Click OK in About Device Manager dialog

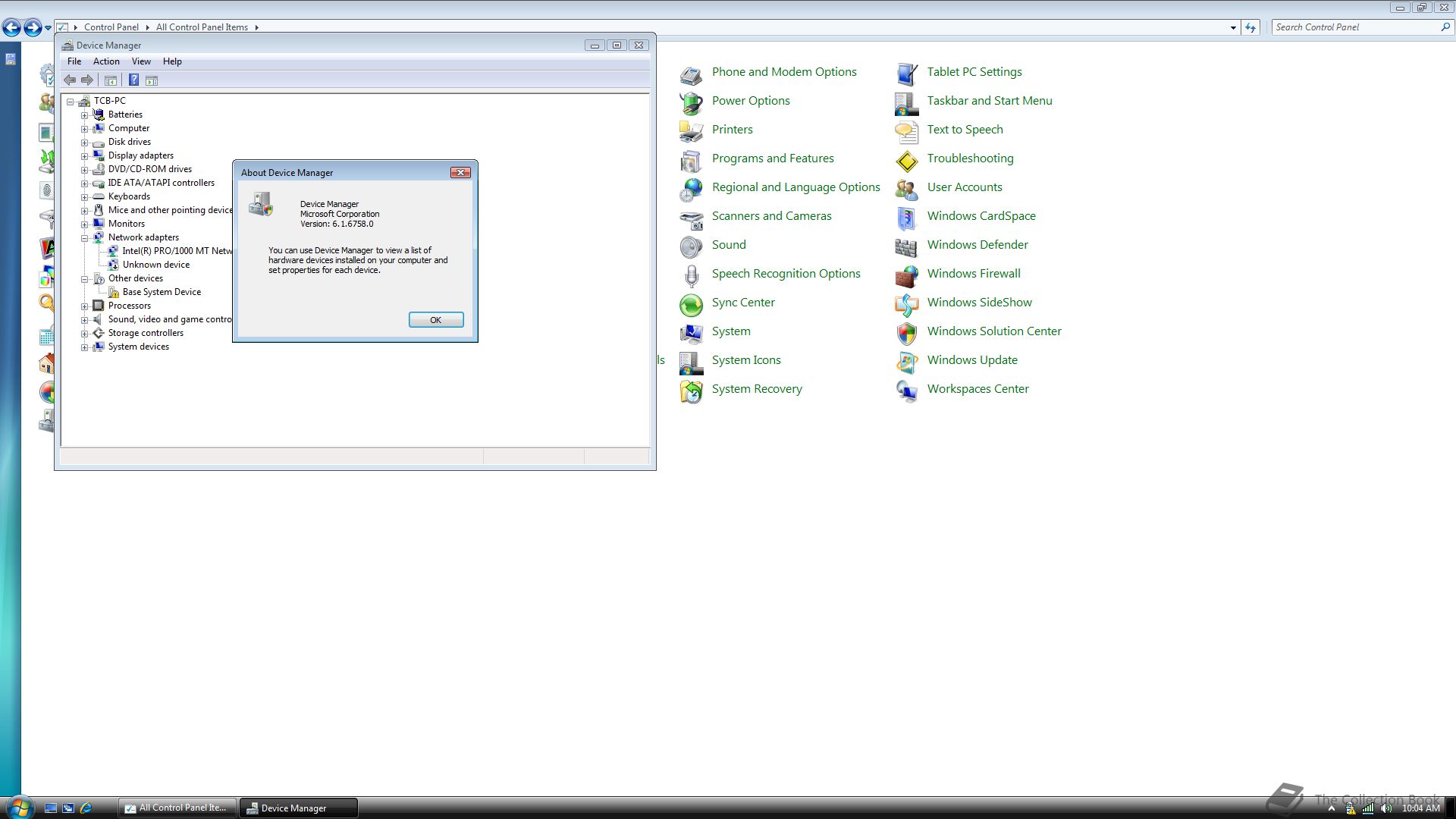(x=436, y=320)
